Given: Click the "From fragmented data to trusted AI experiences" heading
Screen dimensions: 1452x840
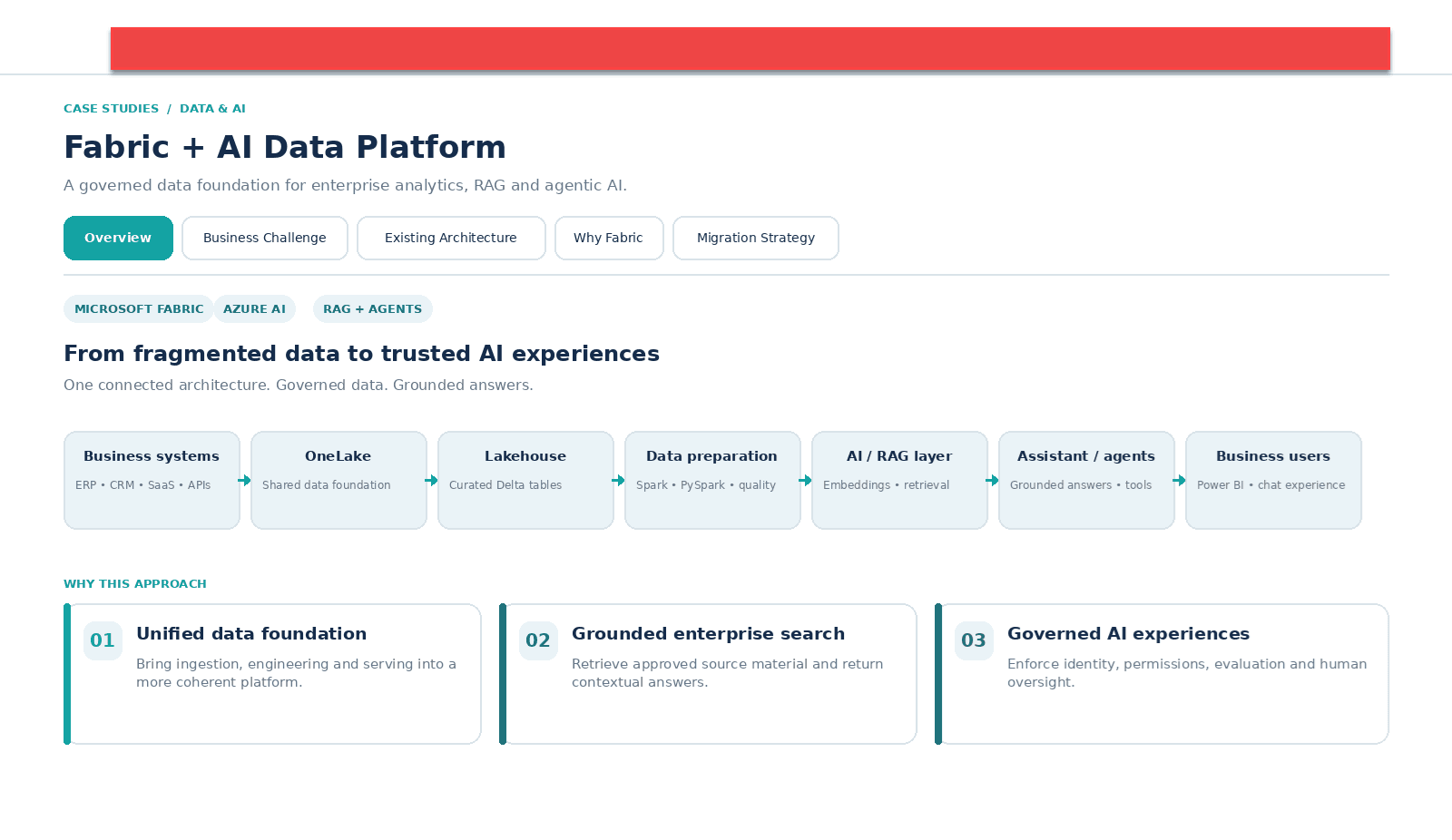Looking at the screenshot, I should (361, 353).
